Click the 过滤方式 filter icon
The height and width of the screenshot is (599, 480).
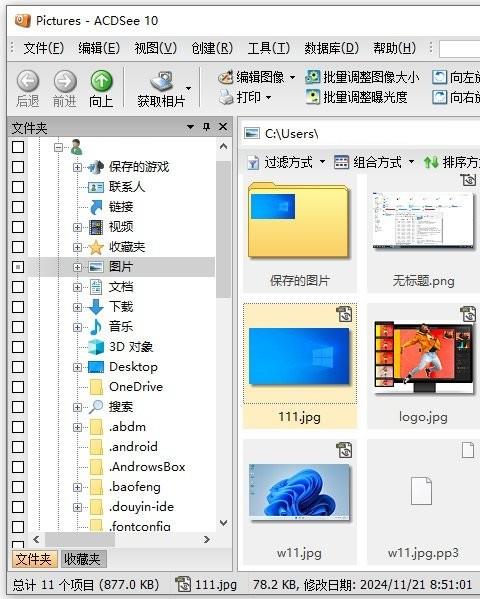click(253, 163)
